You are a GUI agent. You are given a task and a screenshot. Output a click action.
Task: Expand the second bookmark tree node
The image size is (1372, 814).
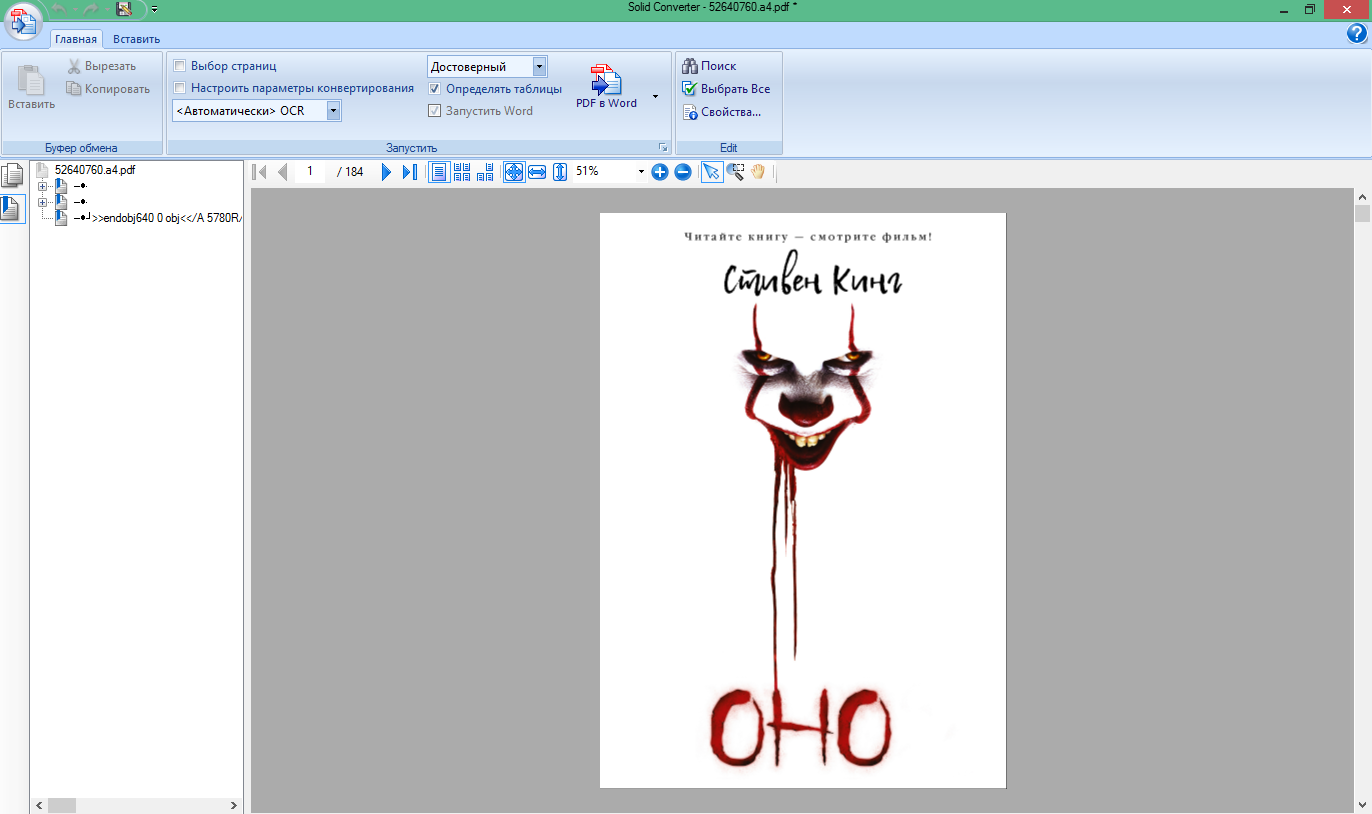pyautogui.click(x=42, y=202)
